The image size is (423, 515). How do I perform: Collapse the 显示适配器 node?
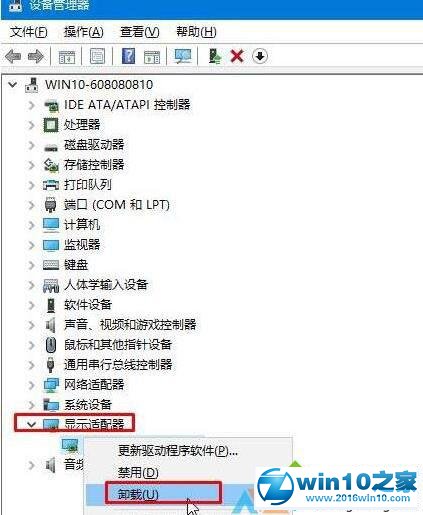click(x=31, y=424)
